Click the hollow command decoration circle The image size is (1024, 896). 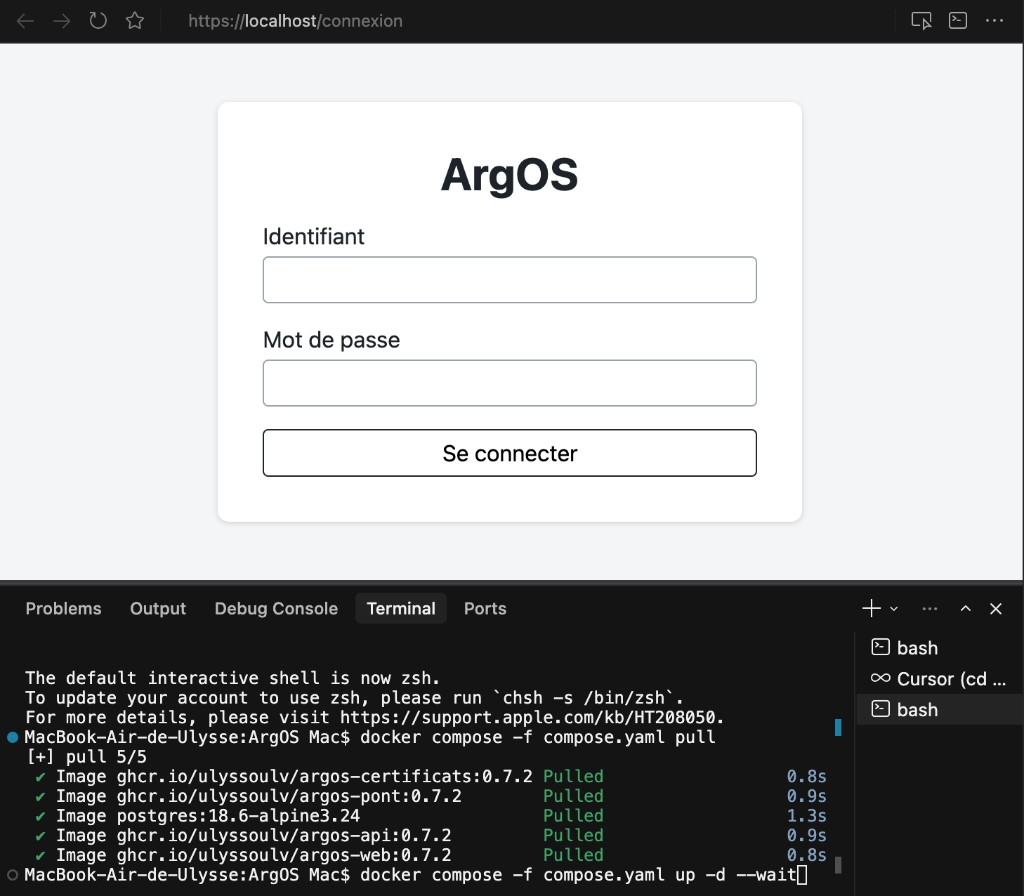pyautogui.click(x=12, y=874)
